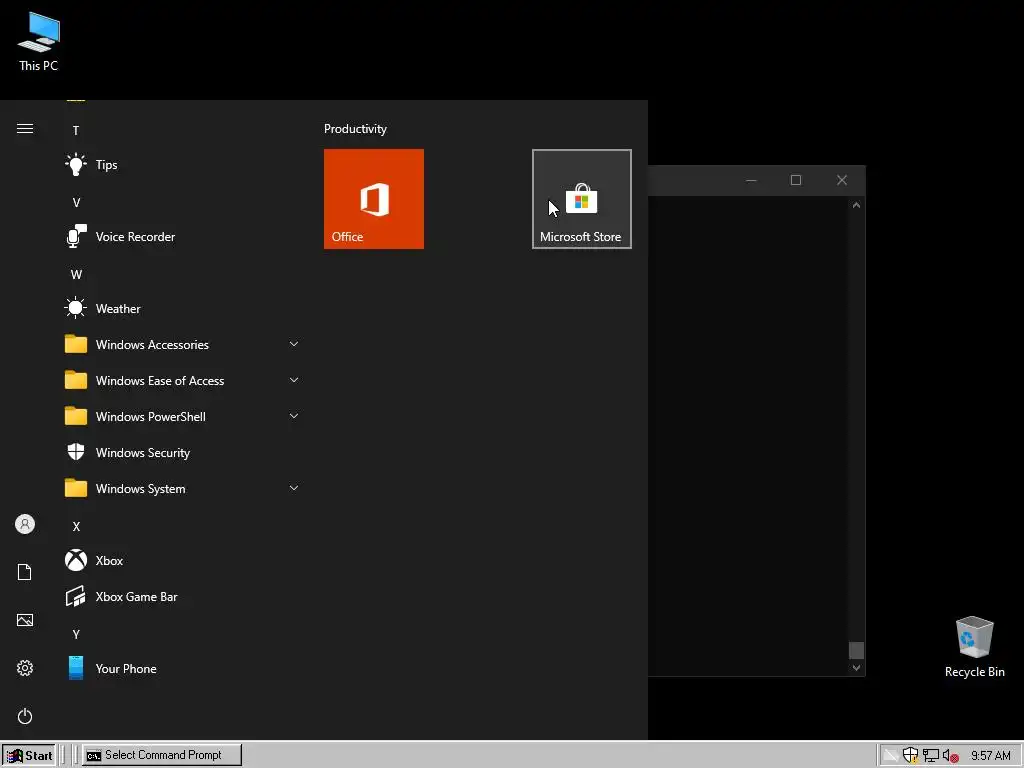Screen dimensions: 1024x768
Task: Open the Microsoft Store tile
Action: point(581,199)
